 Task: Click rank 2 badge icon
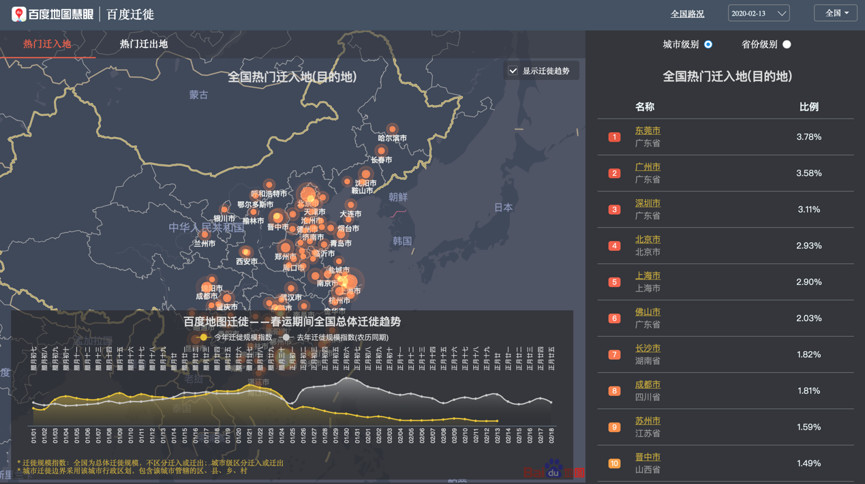click(x=614, y=173)
